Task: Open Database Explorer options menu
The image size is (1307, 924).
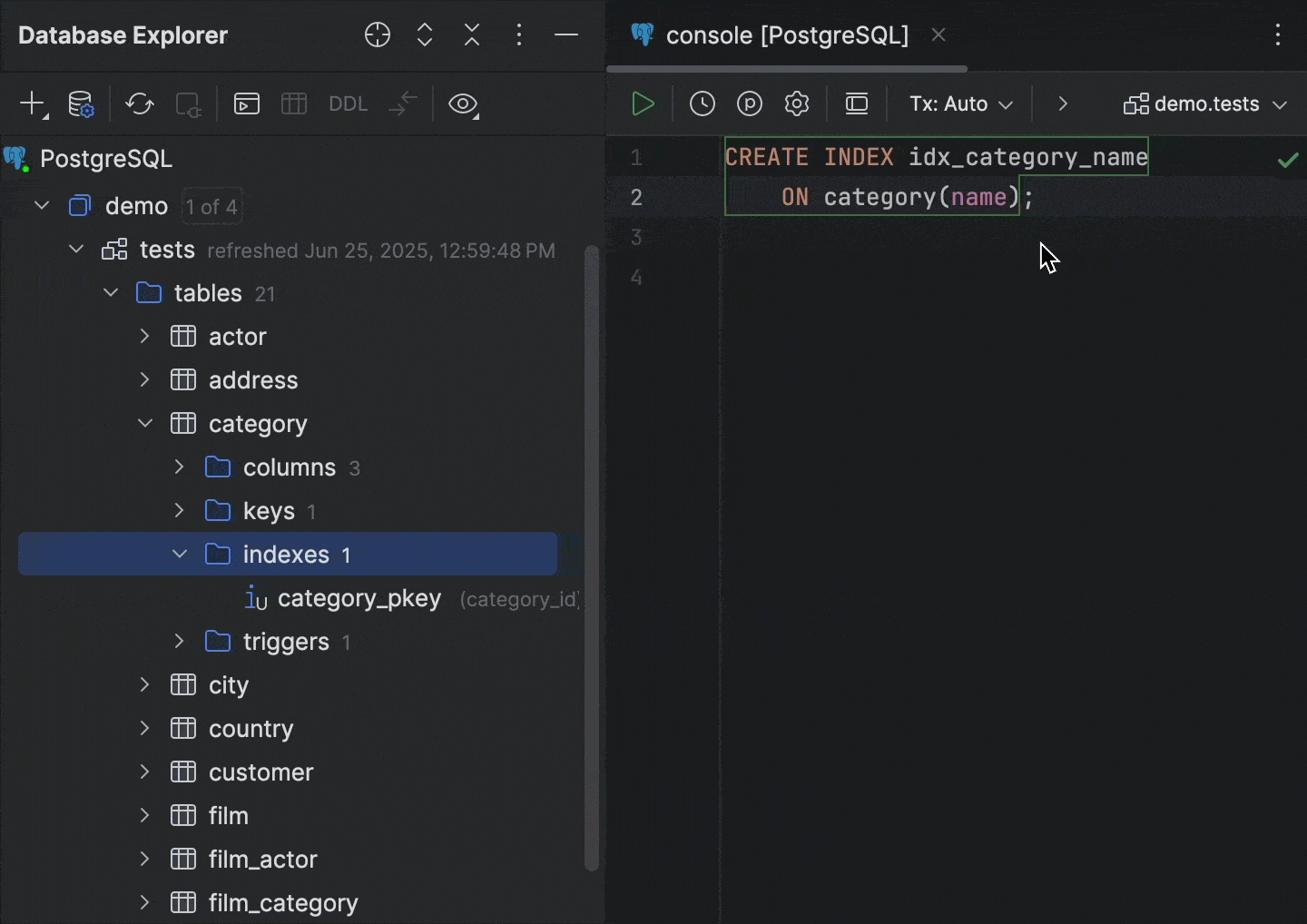Action: [519, 35]
